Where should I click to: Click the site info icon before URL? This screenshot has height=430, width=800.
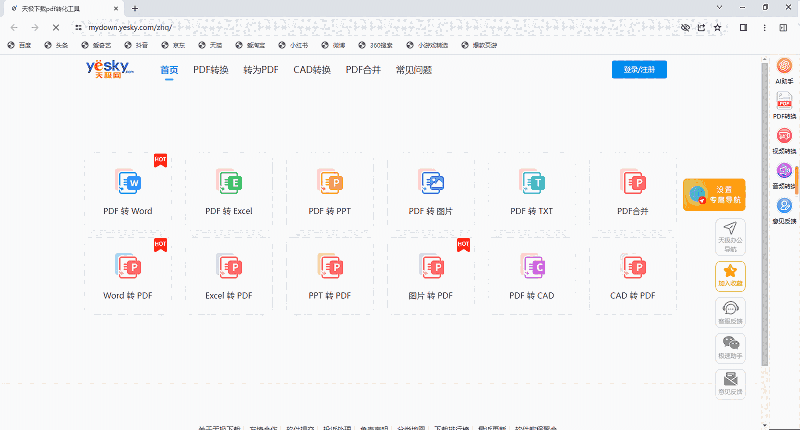point(78,28)
